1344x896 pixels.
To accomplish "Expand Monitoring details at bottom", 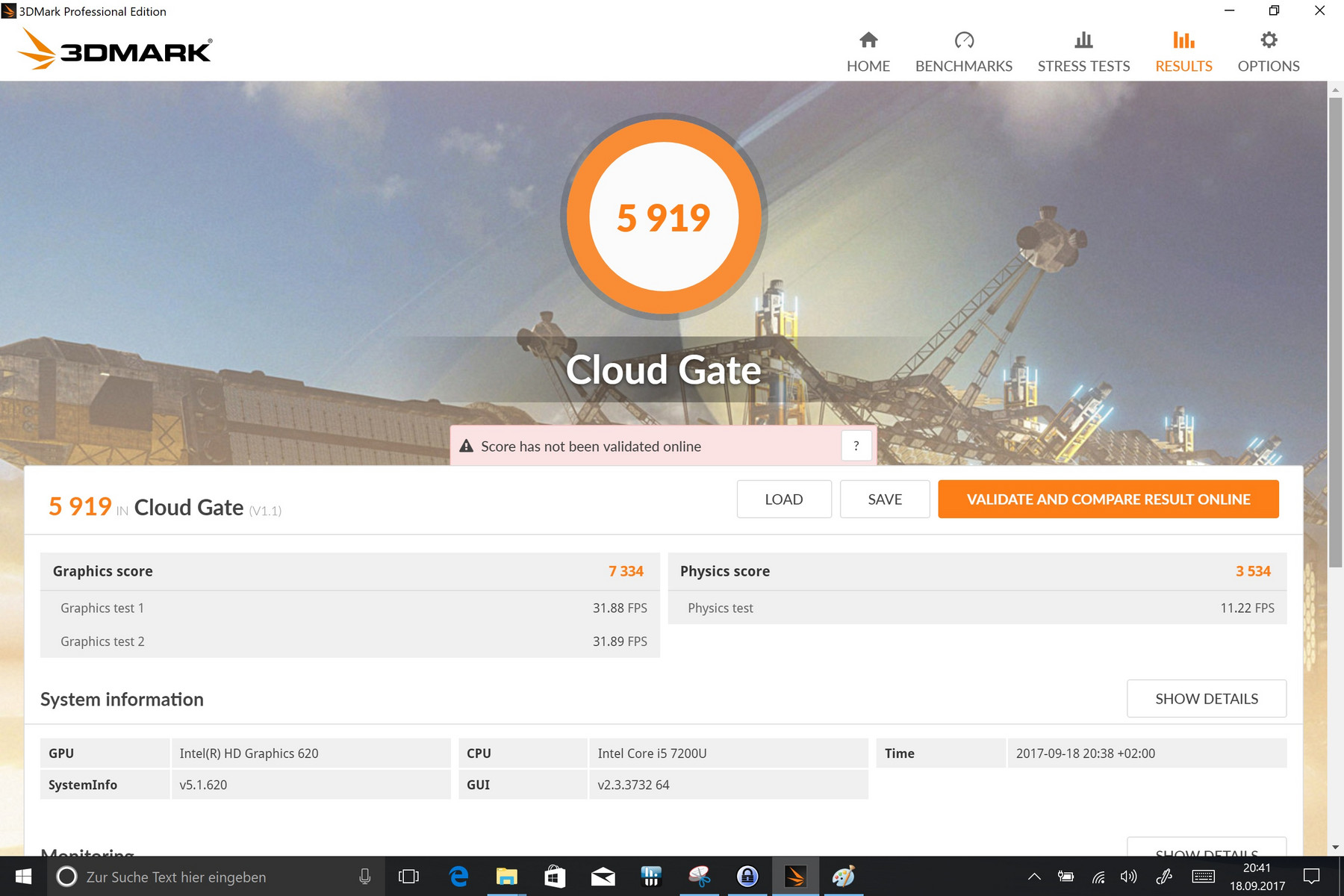I will point(1206,848).
